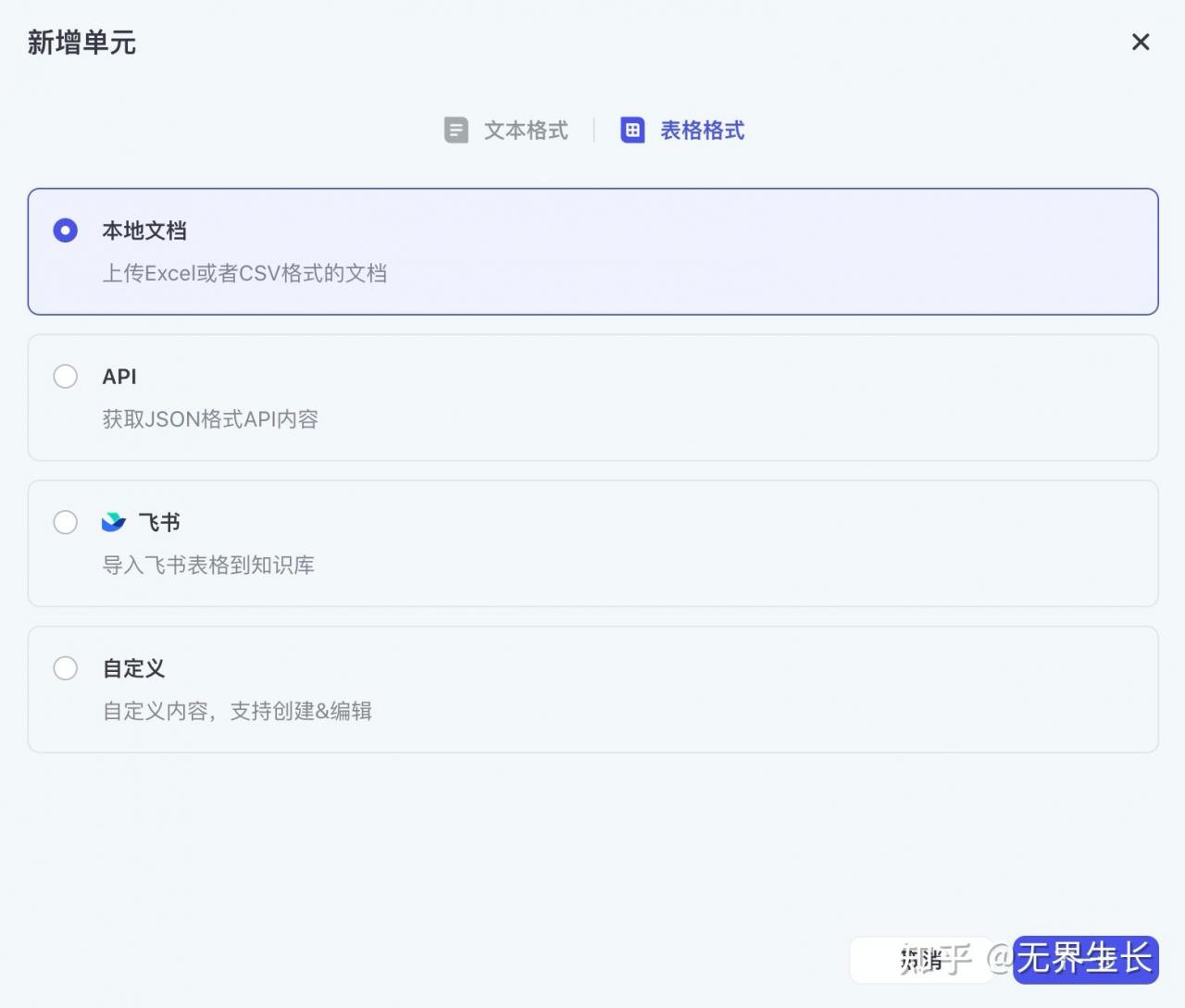Click the 上传Excel或者CSV格式的文档 description
The image size is (1185, 1008).
(244, 273)
